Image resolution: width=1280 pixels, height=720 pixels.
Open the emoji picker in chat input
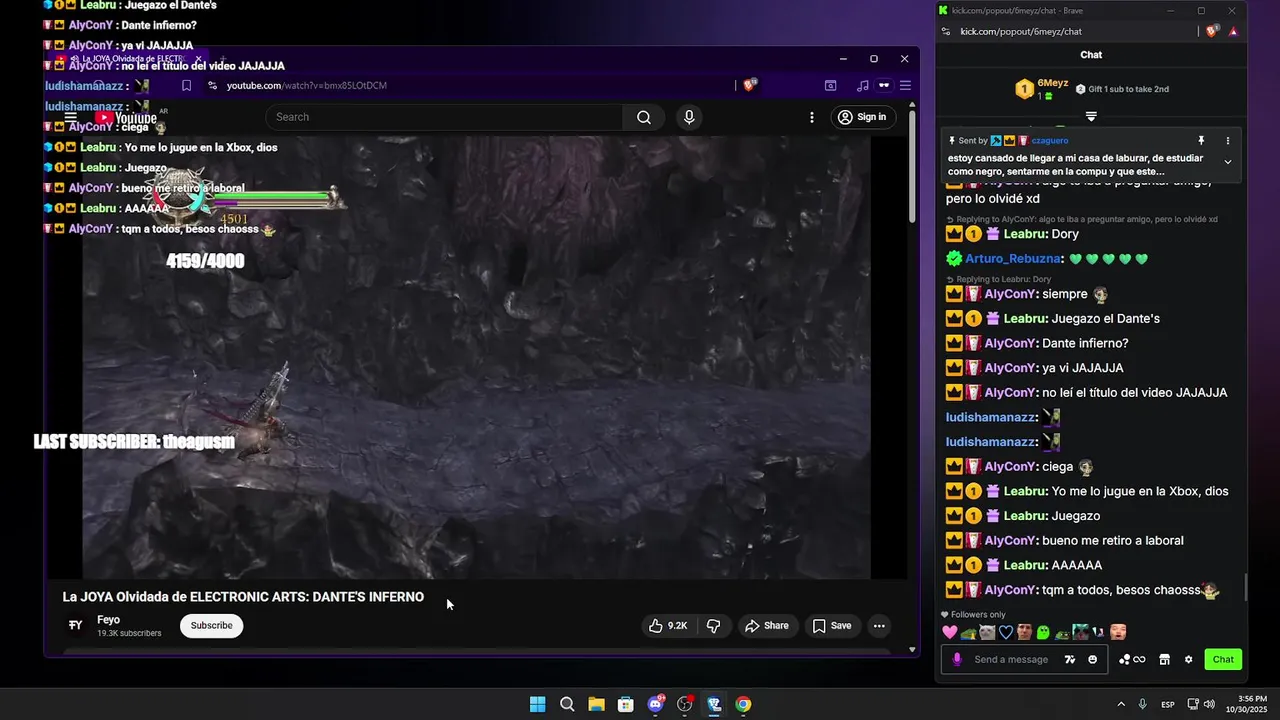1092,659
